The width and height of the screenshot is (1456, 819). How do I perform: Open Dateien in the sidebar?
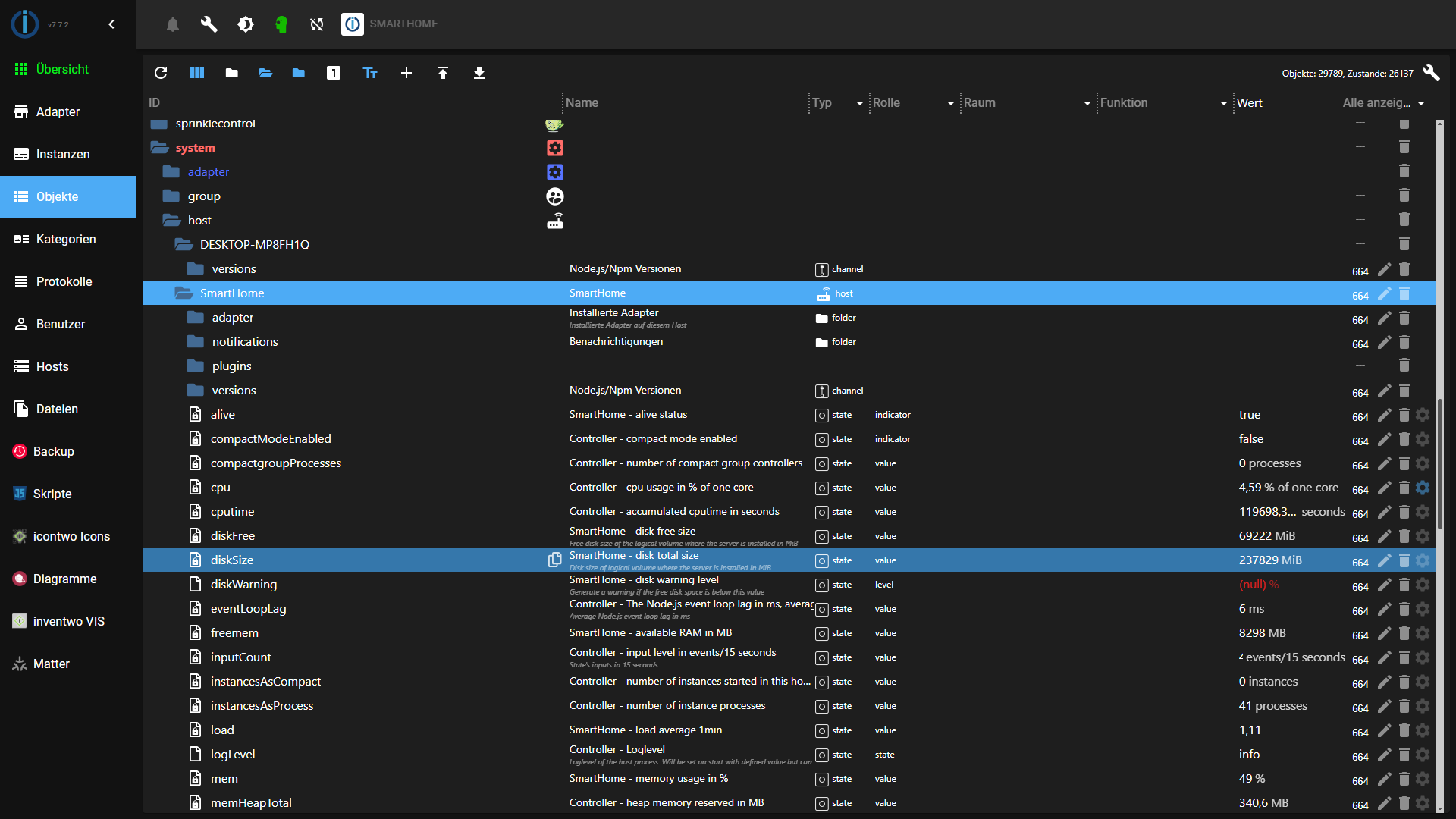pos(68,409)
